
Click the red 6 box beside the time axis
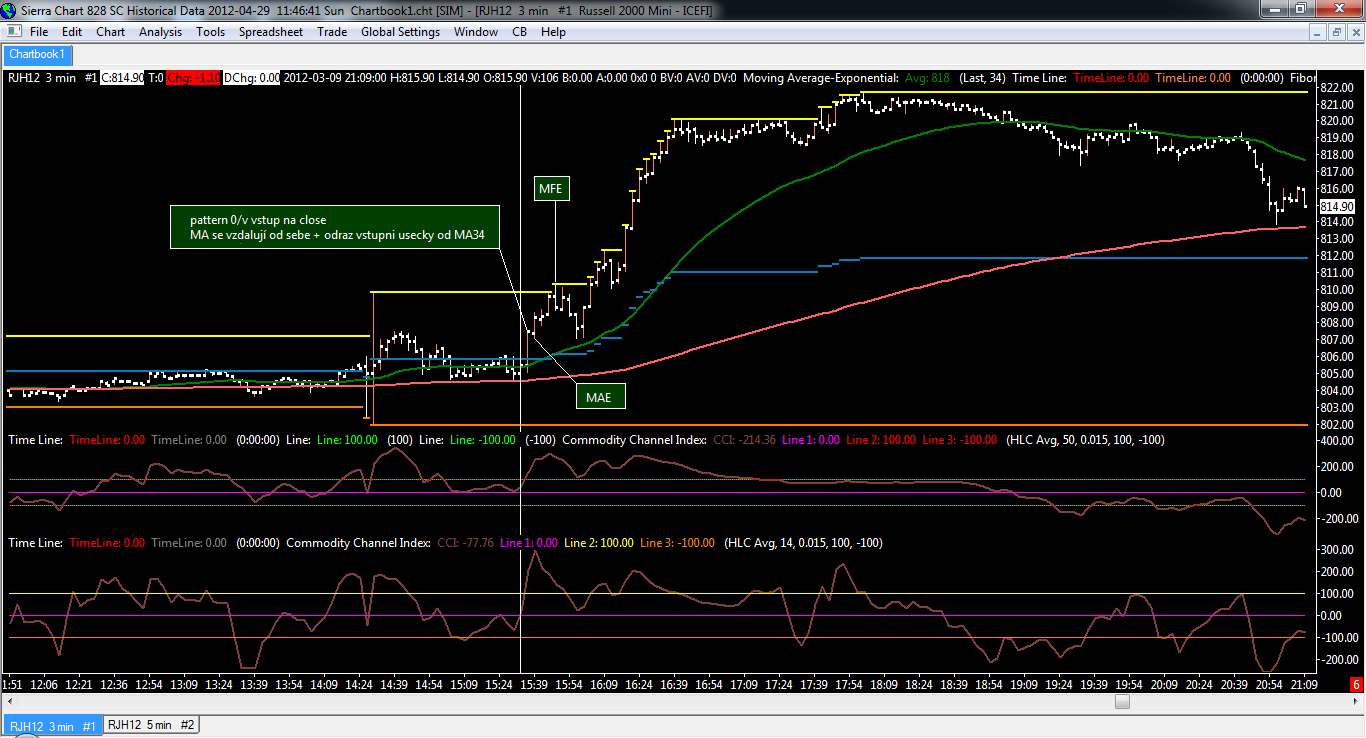(1356, 685)
